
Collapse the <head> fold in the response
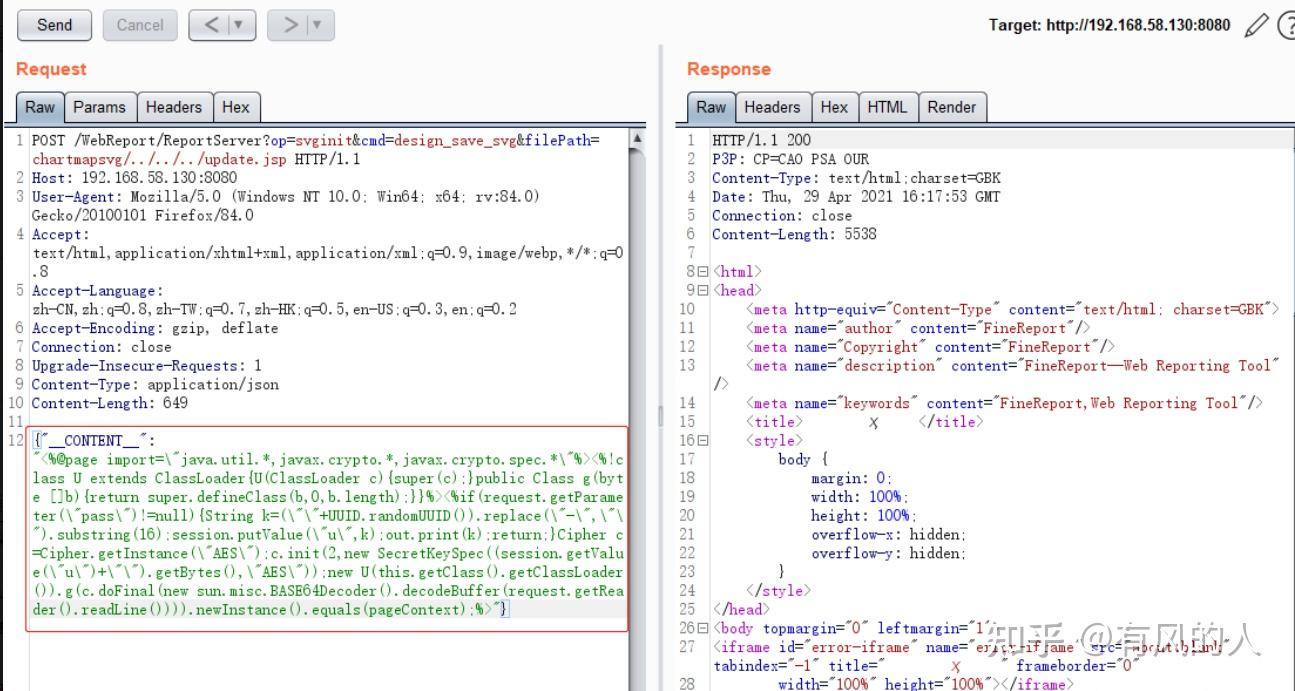703,291
